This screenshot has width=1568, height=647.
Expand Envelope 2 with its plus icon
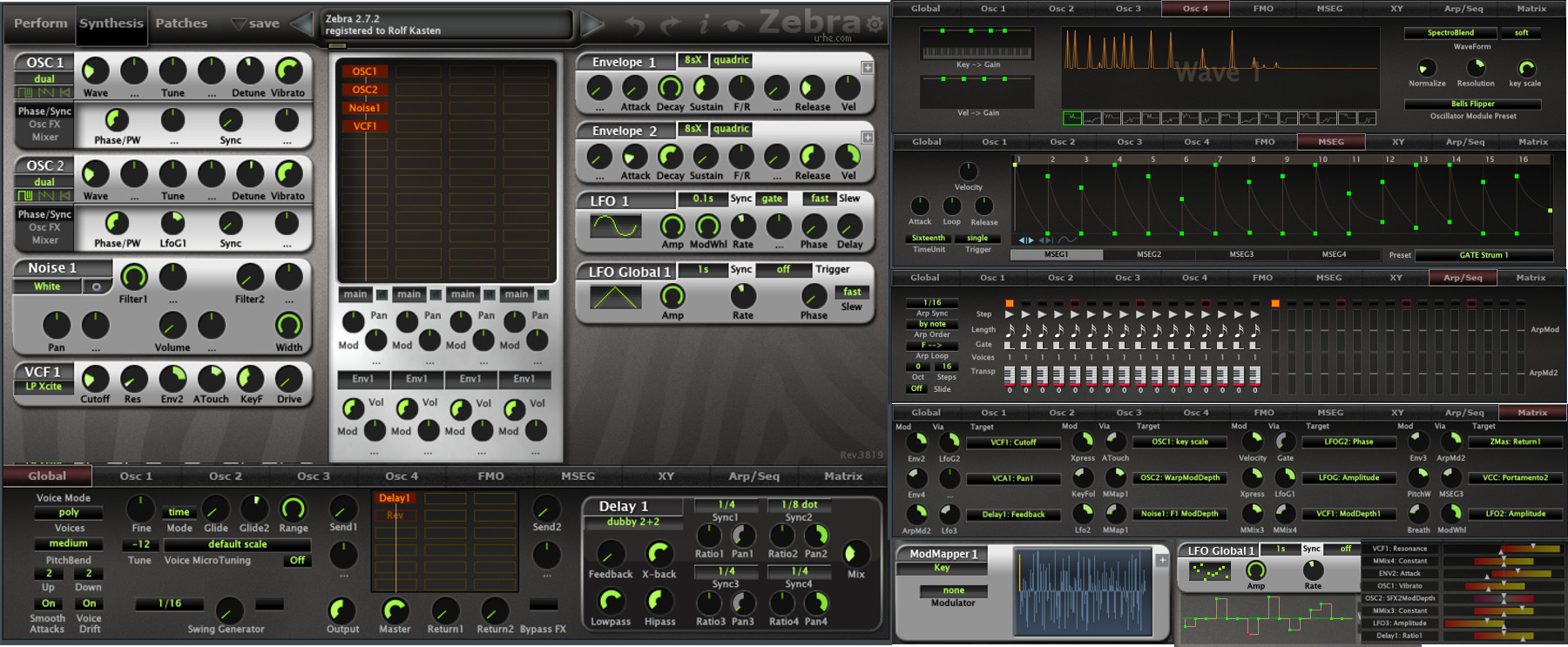click(868, 137)
